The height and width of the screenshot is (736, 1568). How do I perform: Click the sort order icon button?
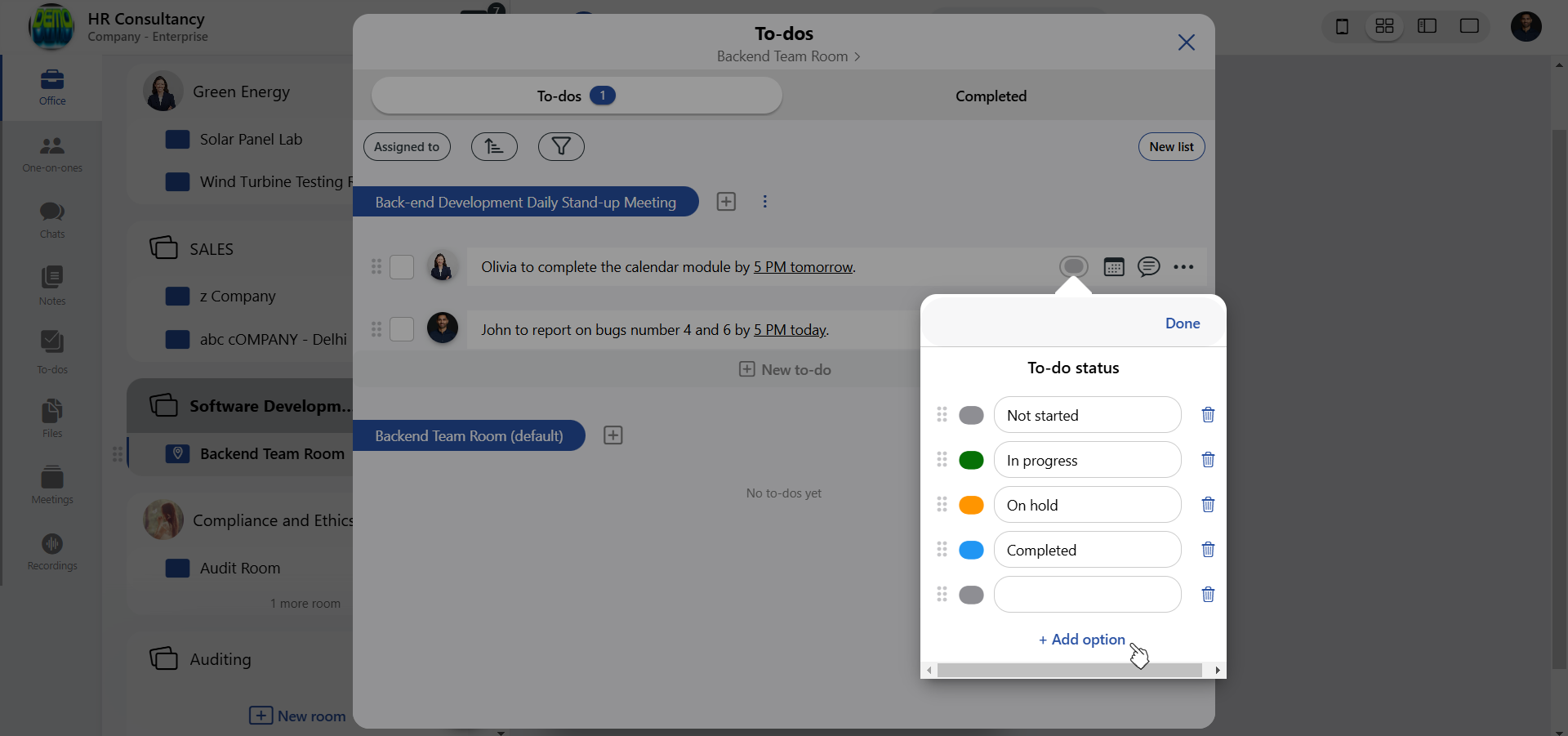pos(494,147)
